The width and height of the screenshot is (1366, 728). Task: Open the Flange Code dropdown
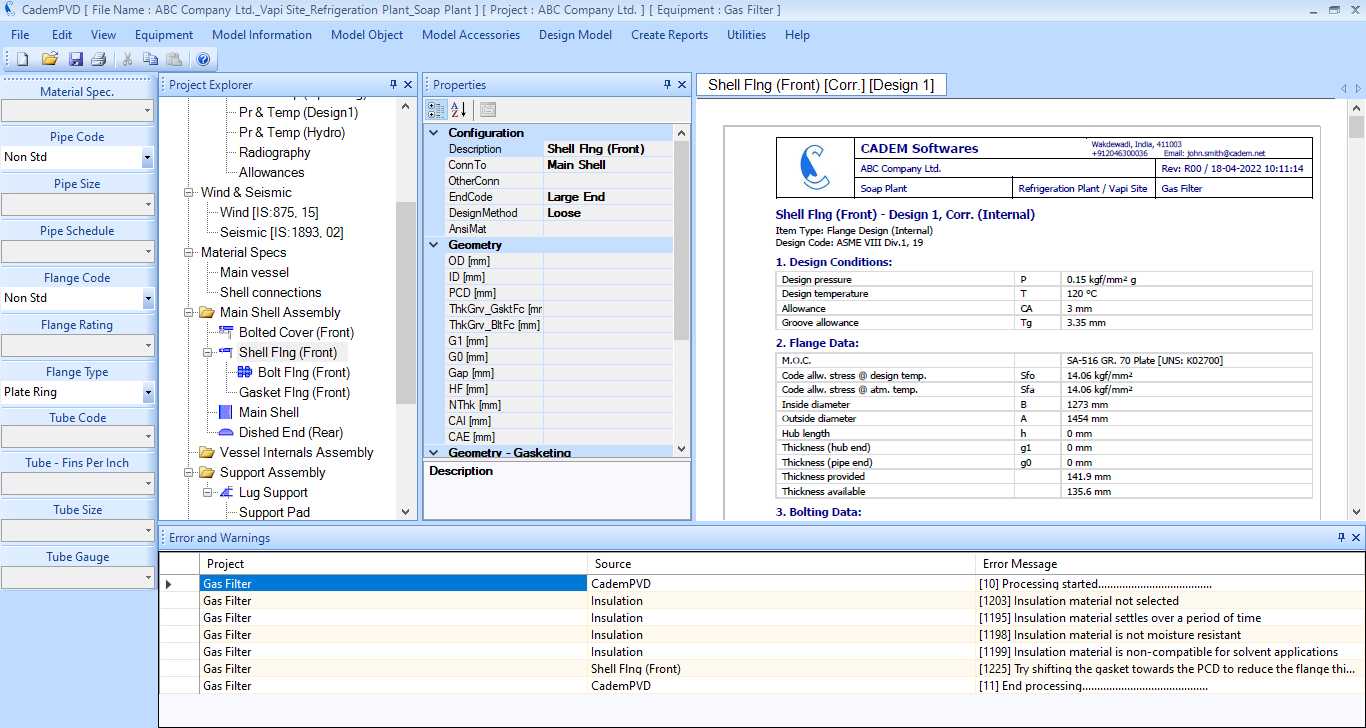tap(147, 298)
